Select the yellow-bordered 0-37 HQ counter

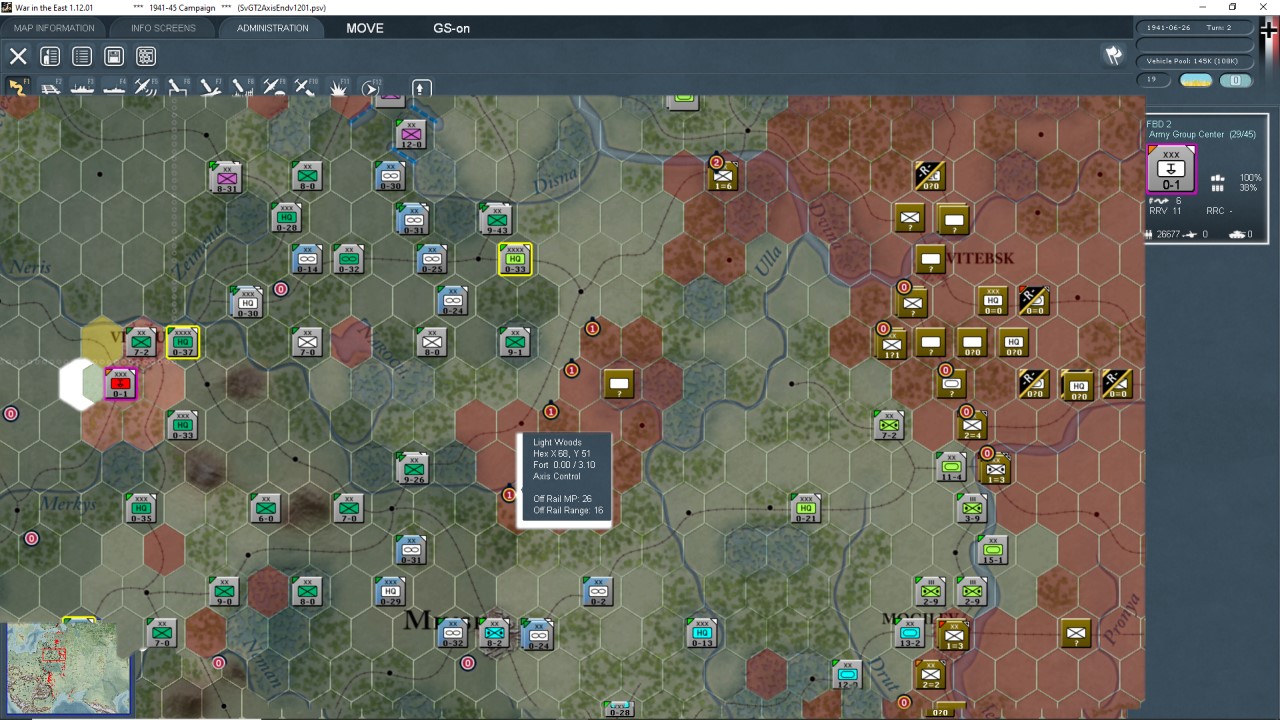183,342
